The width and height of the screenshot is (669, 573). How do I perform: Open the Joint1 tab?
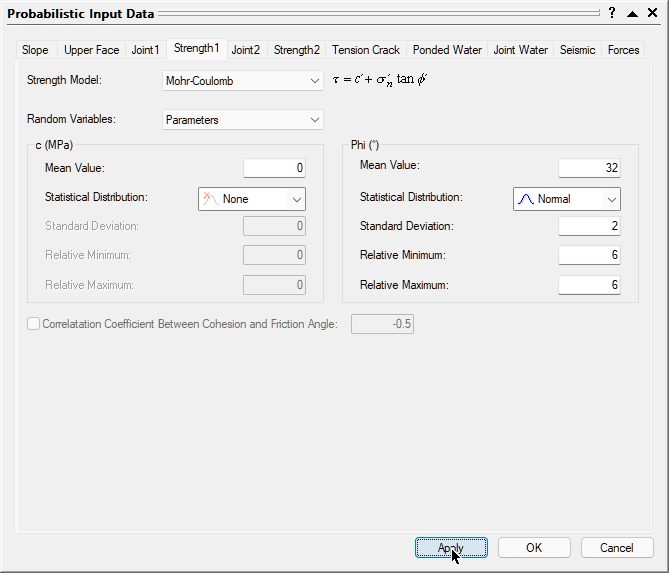tap(145, 50)
